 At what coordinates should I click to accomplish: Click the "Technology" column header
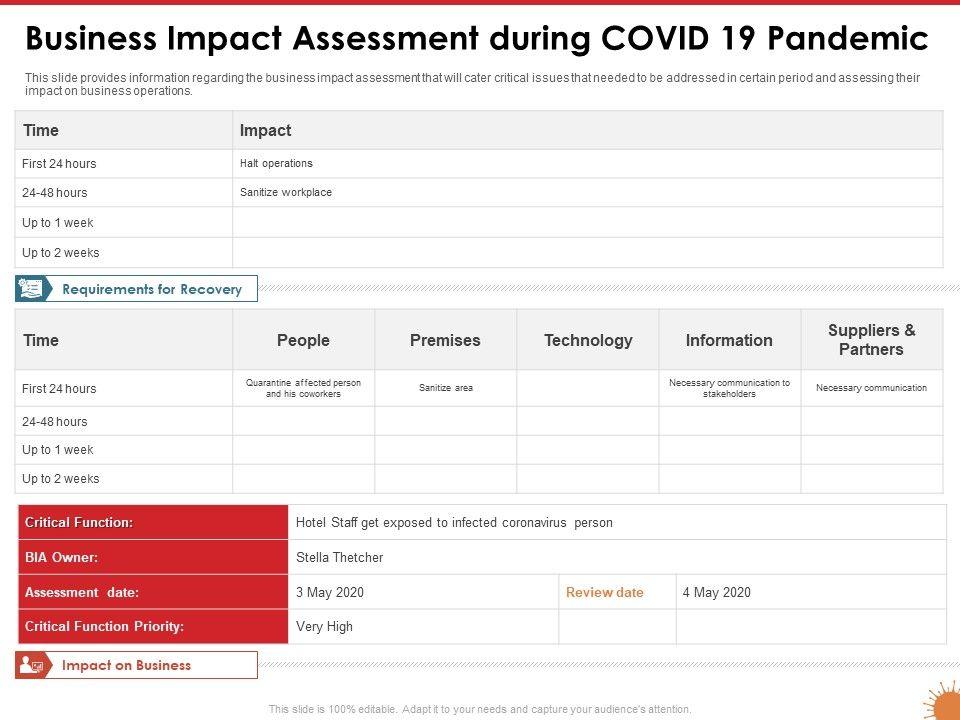(x=588, y=340)
